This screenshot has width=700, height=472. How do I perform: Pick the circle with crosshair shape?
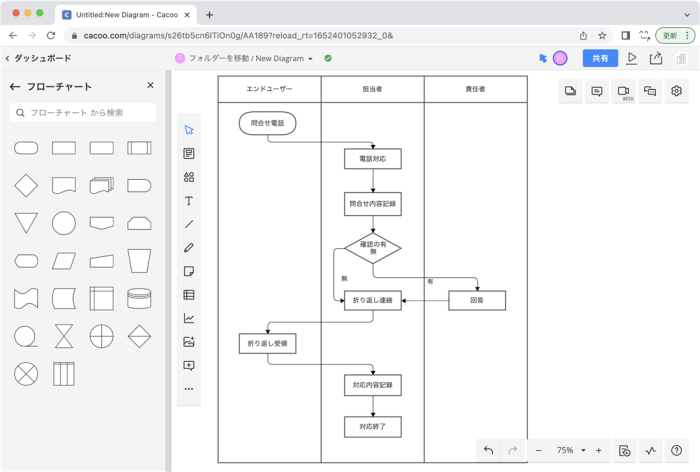(102, 336)
